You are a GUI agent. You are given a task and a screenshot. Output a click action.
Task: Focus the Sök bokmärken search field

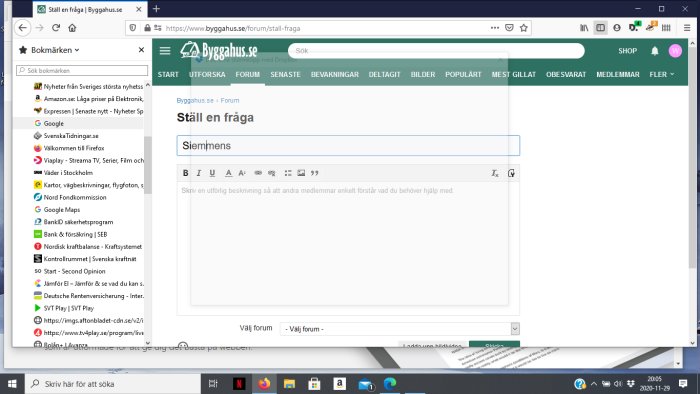tap(82, 71)
